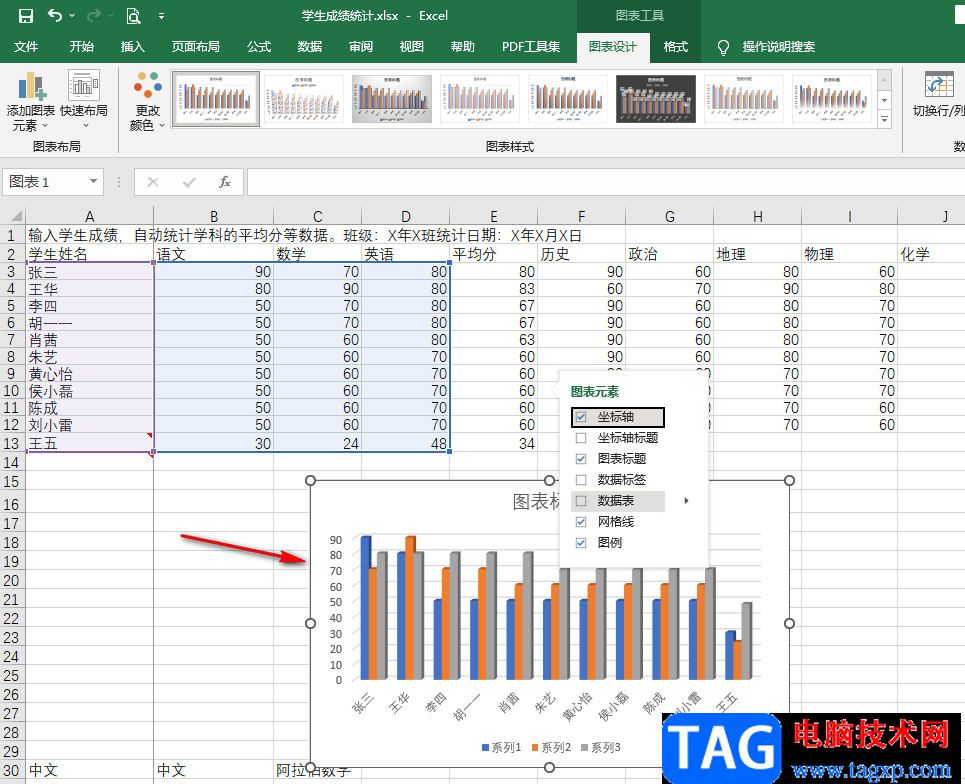The image size is (965, 784).
Task: Enable the 数据表 (Data Table) checkbox
Action: pyautogui.click(x=580, y=500)
